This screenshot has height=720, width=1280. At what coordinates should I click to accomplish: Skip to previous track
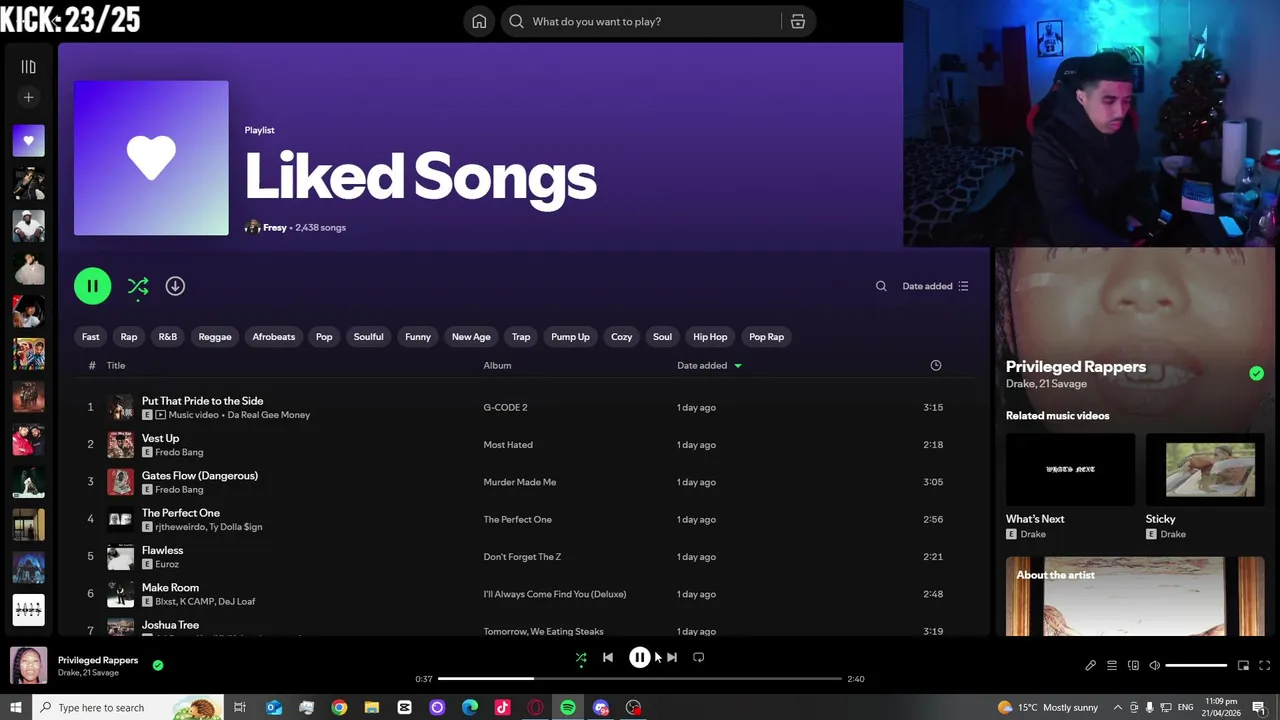pyautogui.click(x=608, y=658)
